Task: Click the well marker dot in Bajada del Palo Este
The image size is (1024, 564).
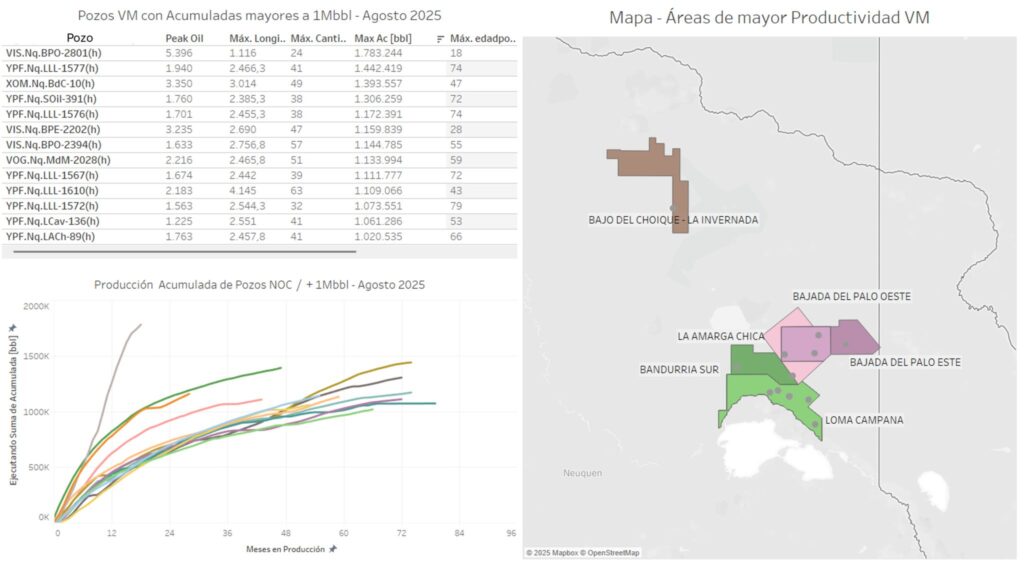Action: (x=845, y=344)
